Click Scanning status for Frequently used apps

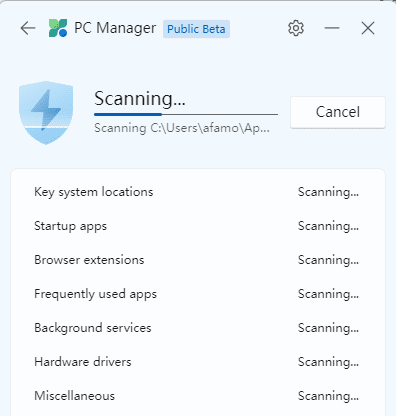click(328, 294)
